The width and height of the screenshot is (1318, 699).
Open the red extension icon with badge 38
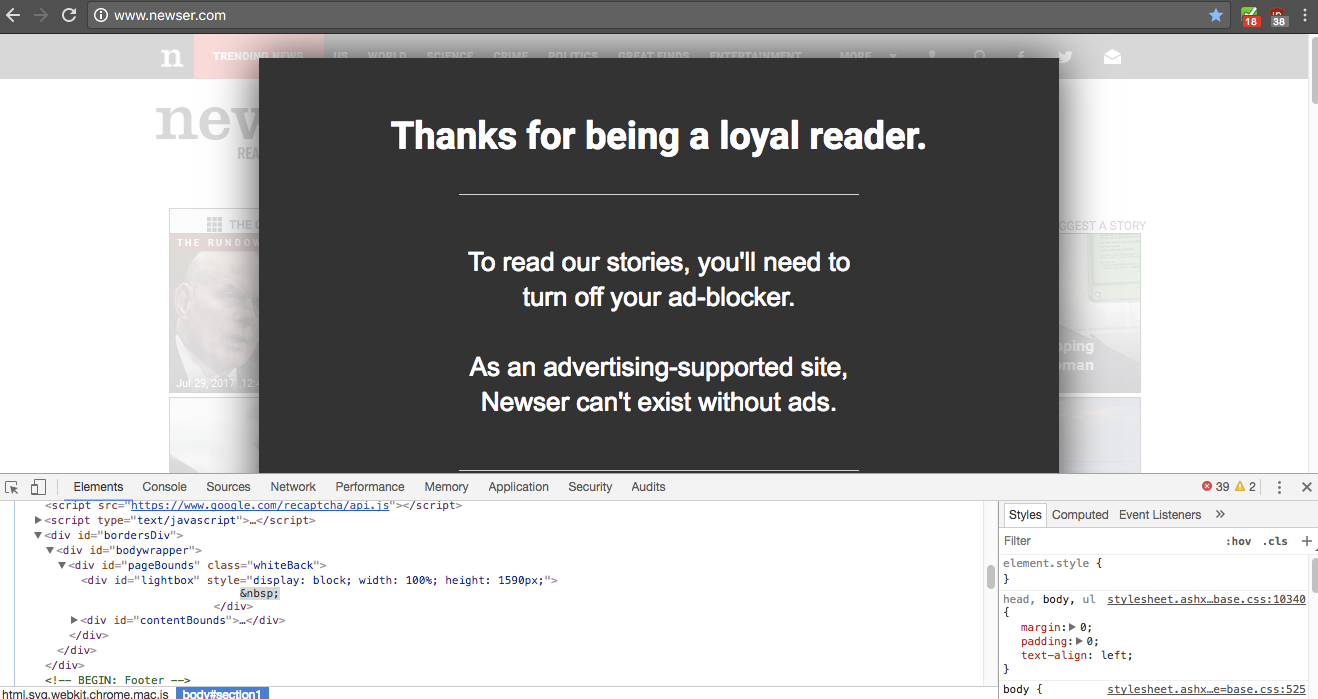coord(1279,16)
